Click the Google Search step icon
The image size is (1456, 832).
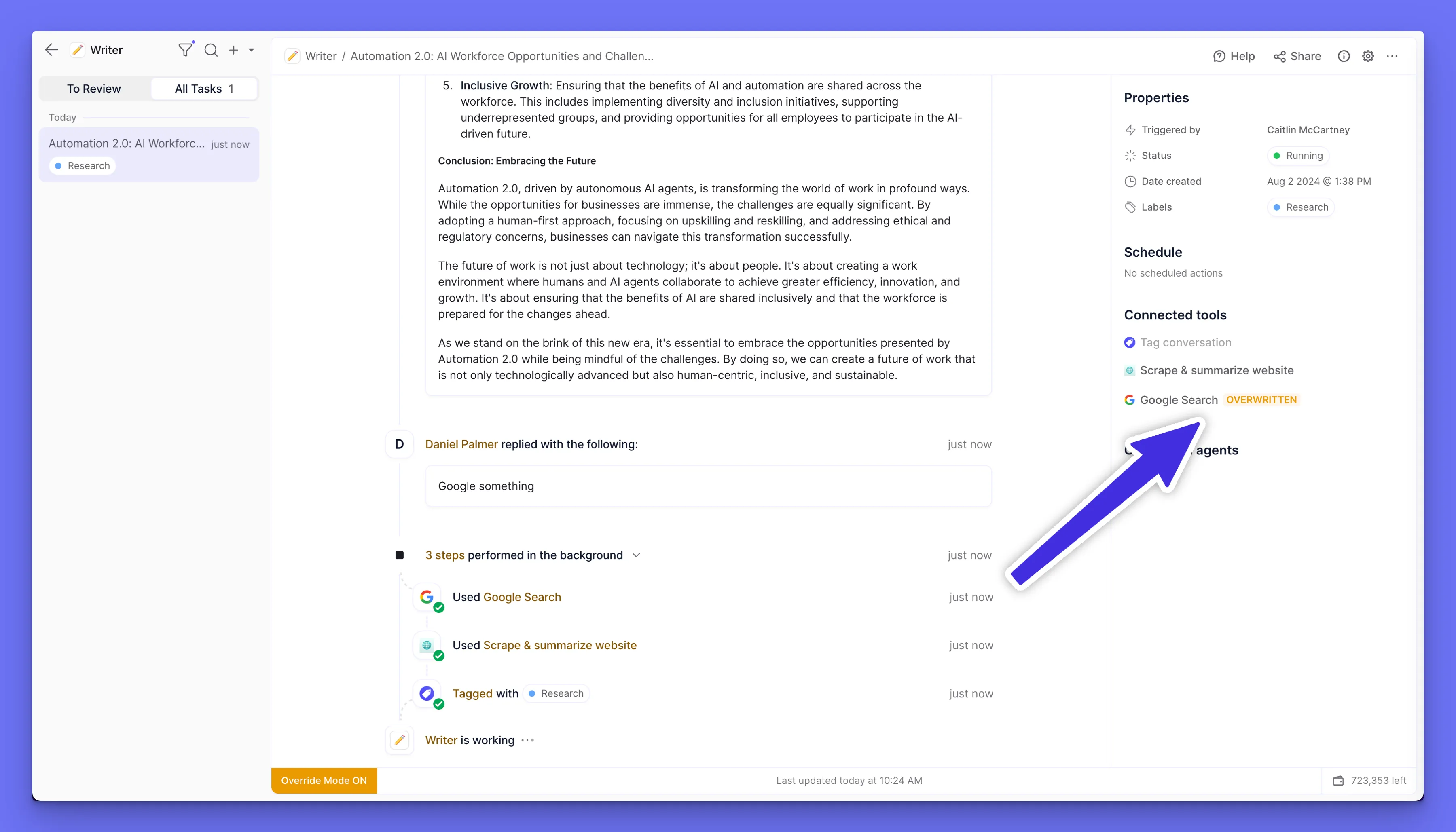click(427, 597)
